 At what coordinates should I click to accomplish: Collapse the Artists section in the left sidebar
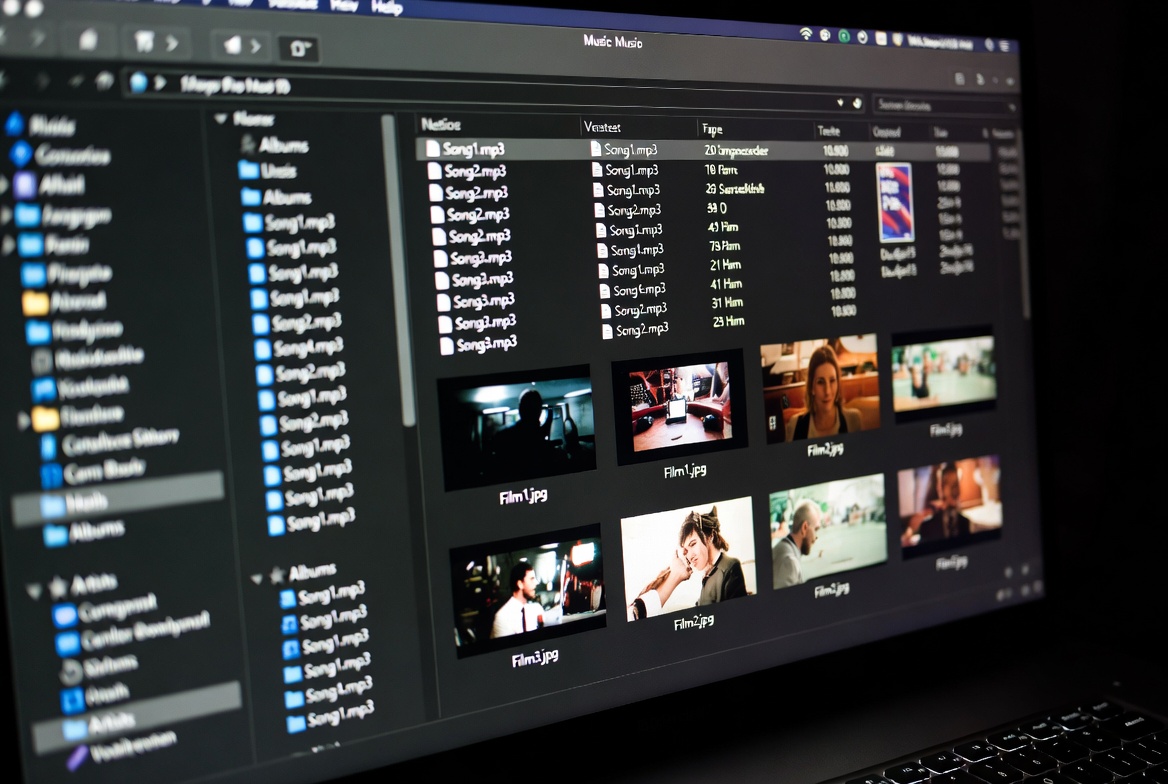pyautogui.click(x=33, y=589)
